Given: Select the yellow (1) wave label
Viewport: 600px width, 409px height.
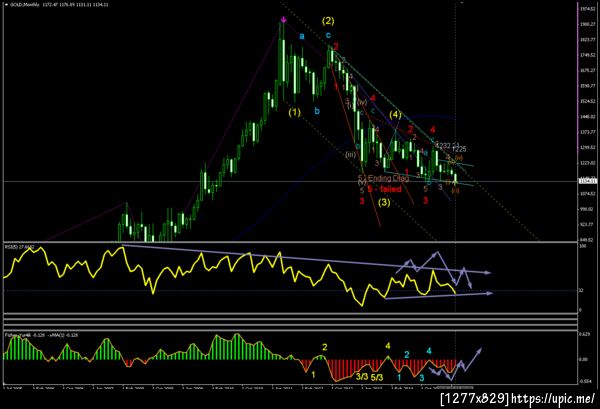Looking at the screenshot, I should pyautogui.click(x=294, y=112).
